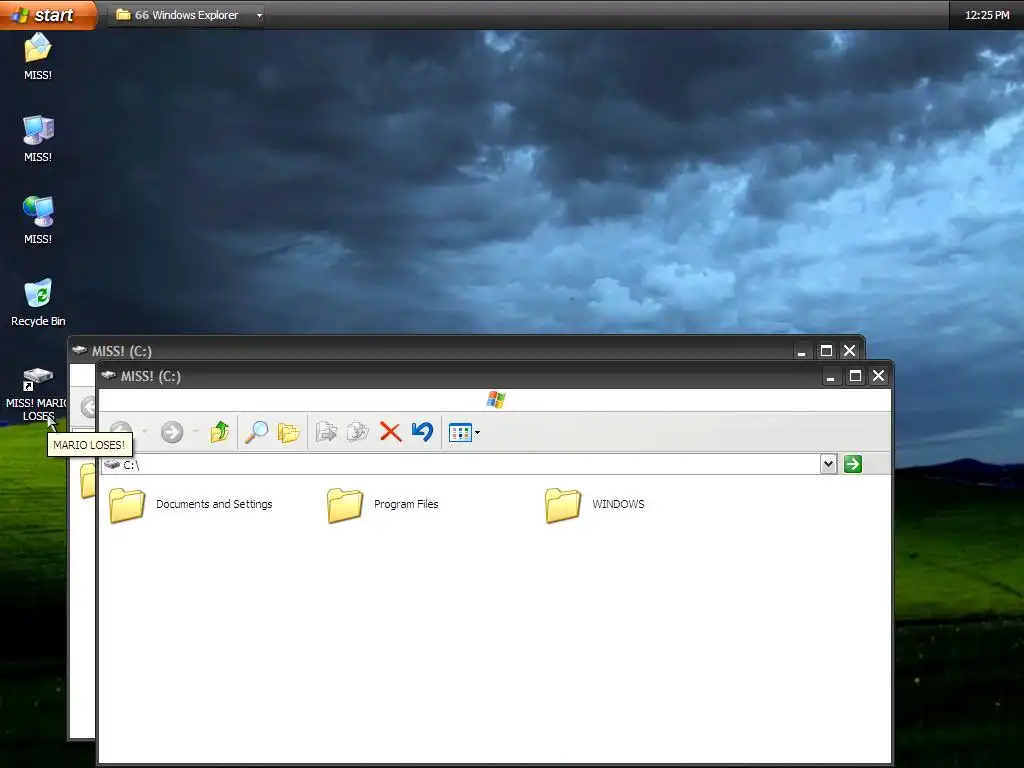Viewport: 1024px width, 768px height.
Task: Minimize the back MISS! (C:) window
Action: pyautogui.click(x=801, y=351)
